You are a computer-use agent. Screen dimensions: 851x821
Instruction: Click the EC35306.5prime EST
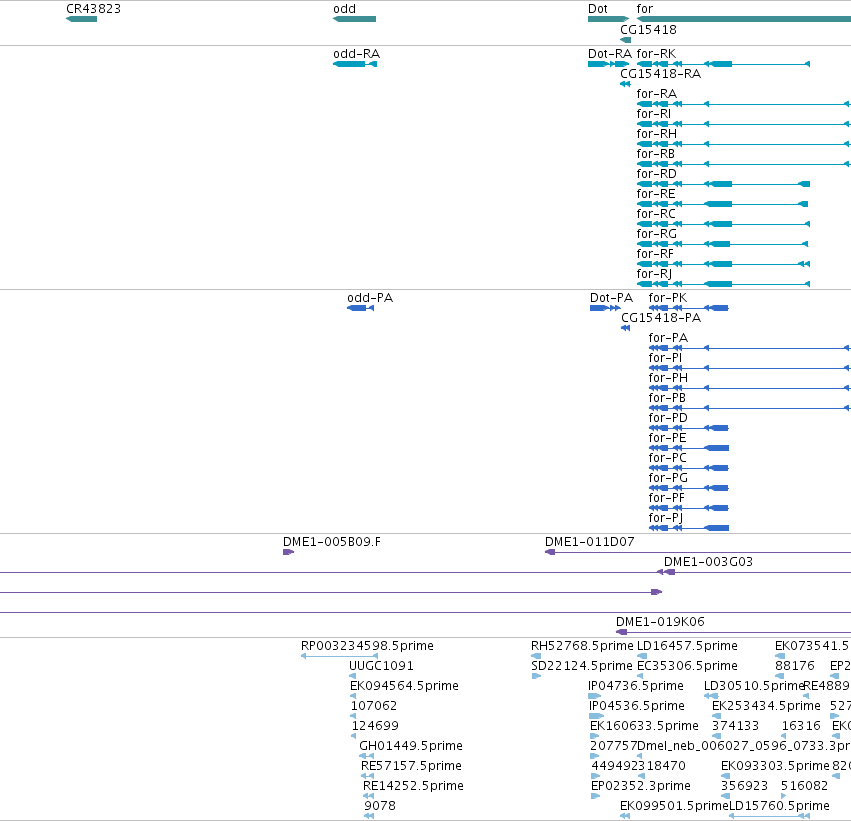pos(640,676)
